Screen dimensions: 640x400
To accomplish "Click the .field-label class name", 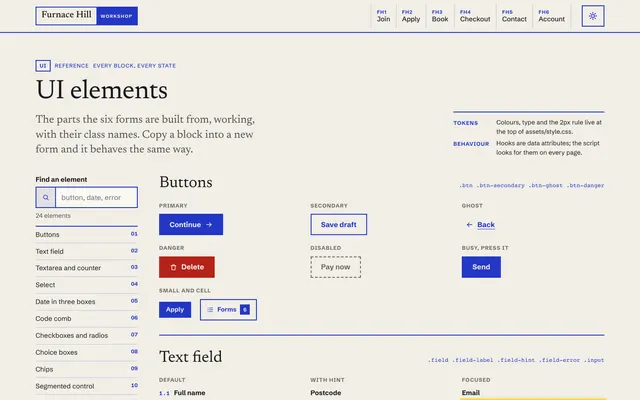I will [x=474, y=360].
